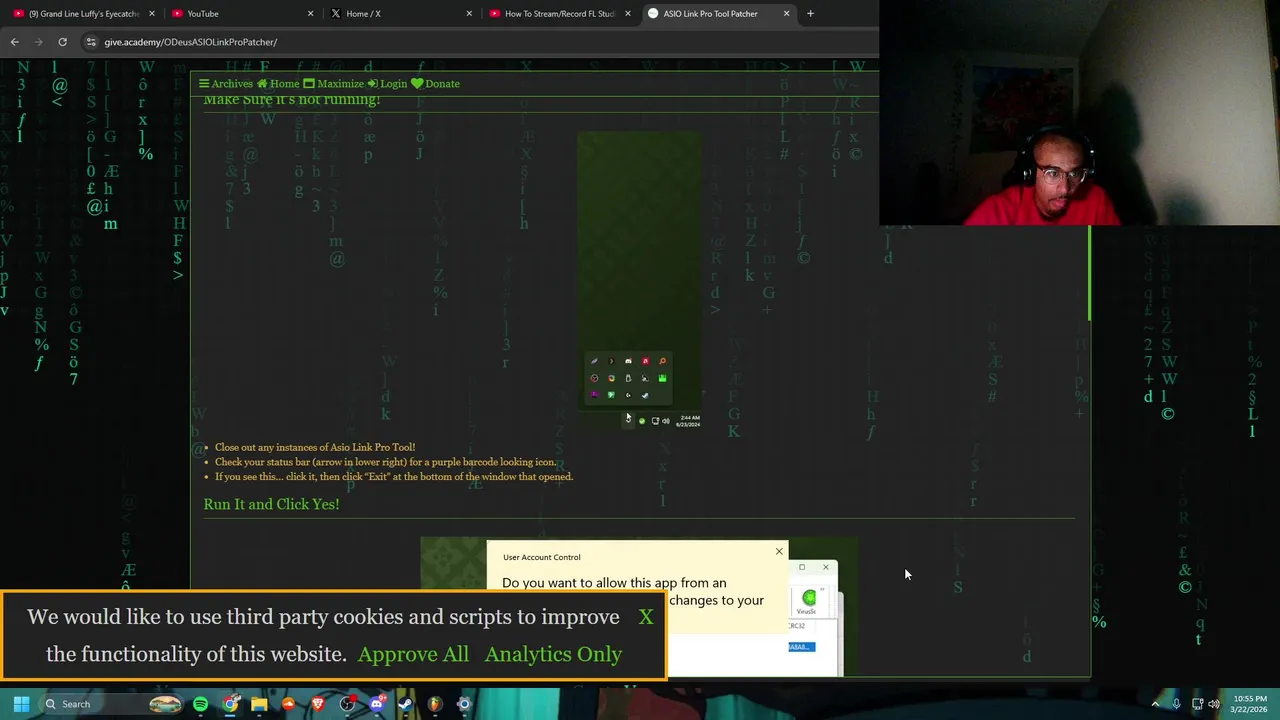Open Discord from the taskbar

point(376,704)
